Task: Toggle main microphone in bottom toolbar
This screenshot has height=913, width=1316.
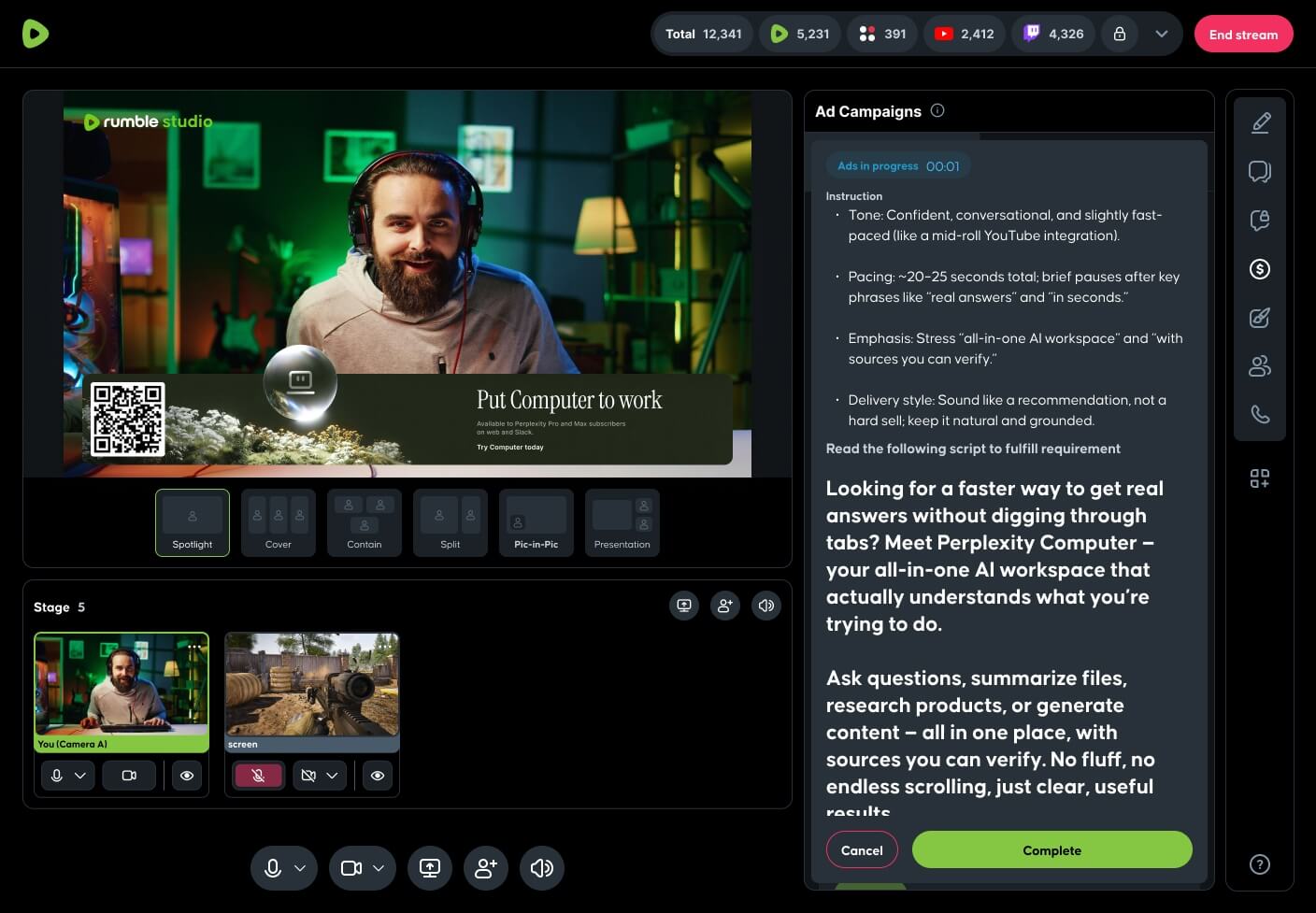Action: pyautogui.click(x=273, y=868)
